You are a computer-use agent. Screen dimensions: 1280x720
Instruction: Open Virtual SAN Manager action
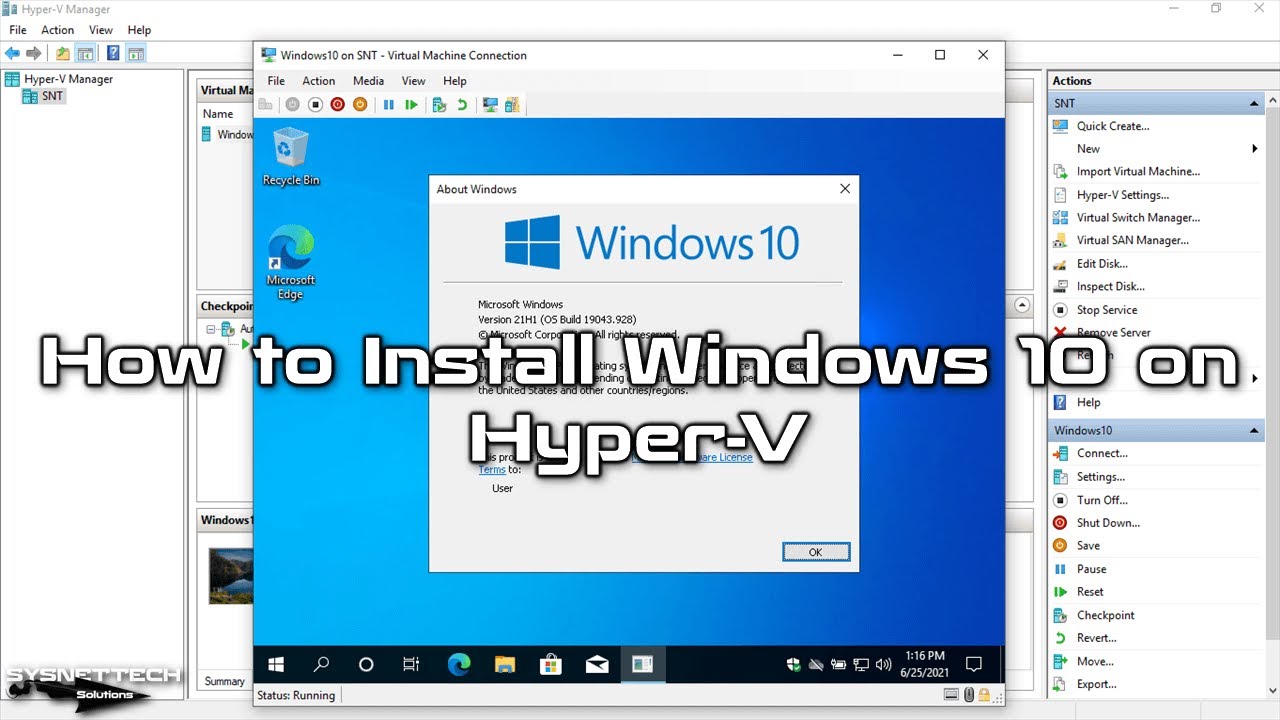click(x=1132, y=241)
